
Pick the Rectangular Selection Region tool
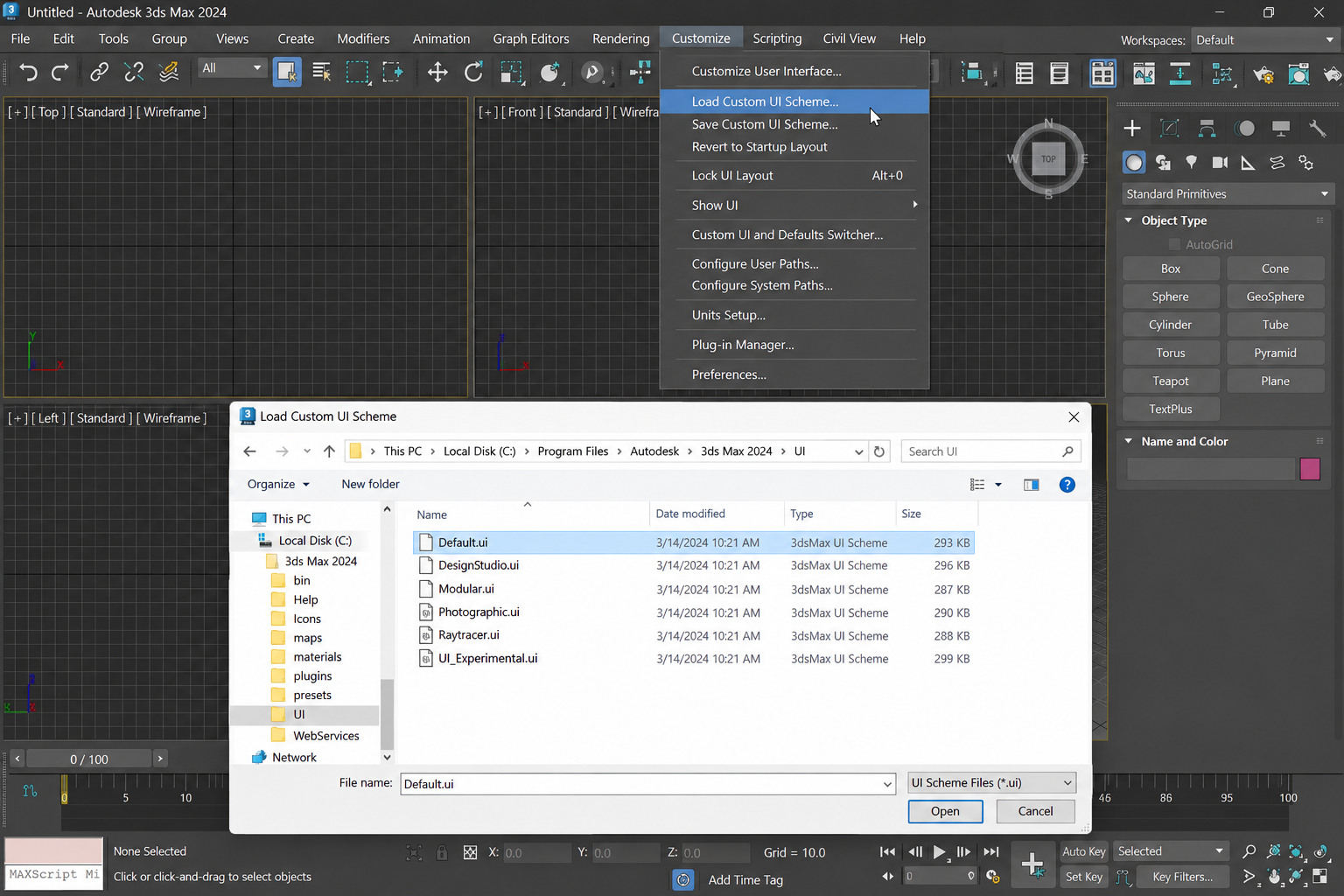coord(358,73)
